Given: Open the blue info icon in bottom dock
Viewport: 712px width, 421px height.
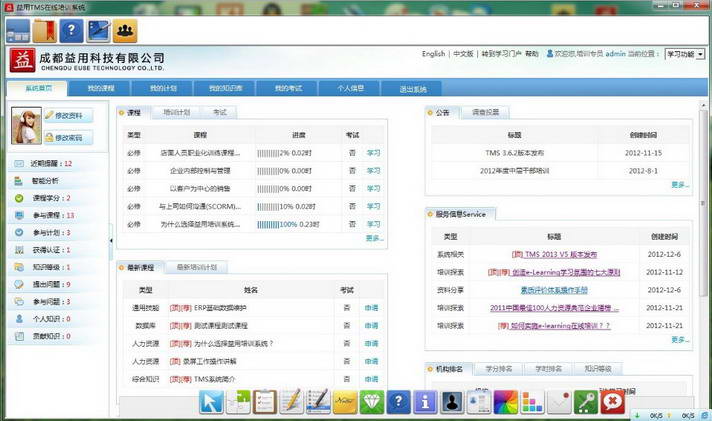Looking at the screenshot, I should click(424, 402).
